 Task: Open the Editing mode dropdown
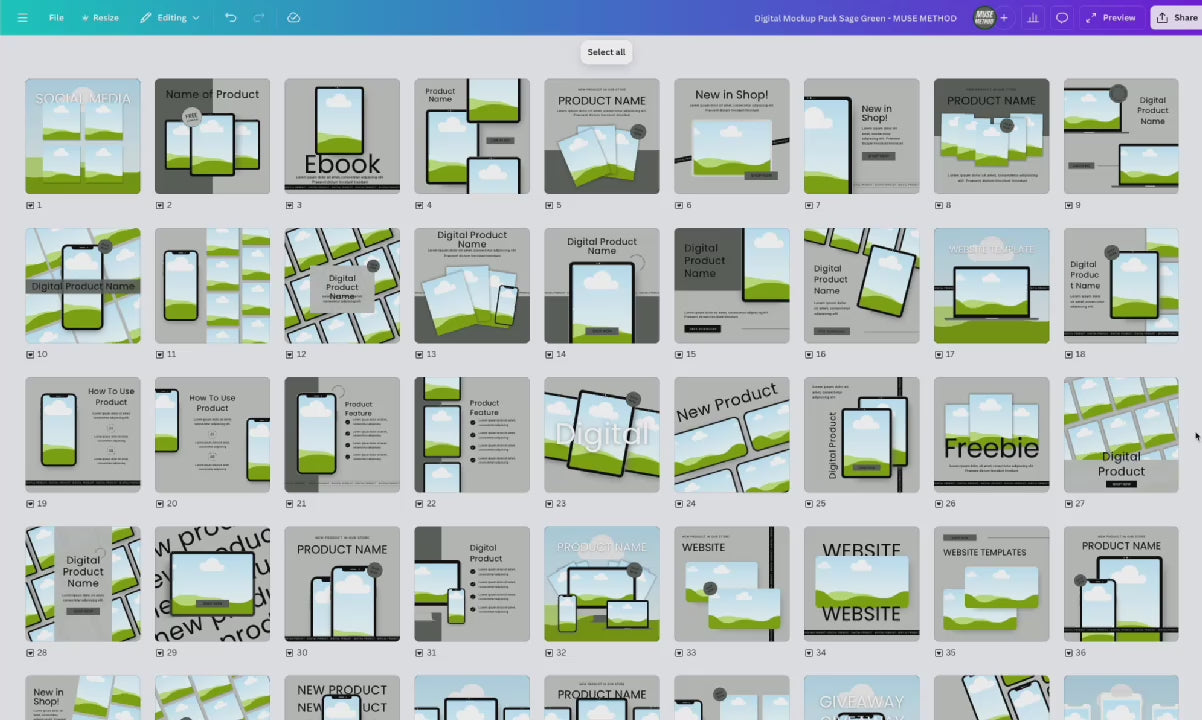tap(170, 18)
